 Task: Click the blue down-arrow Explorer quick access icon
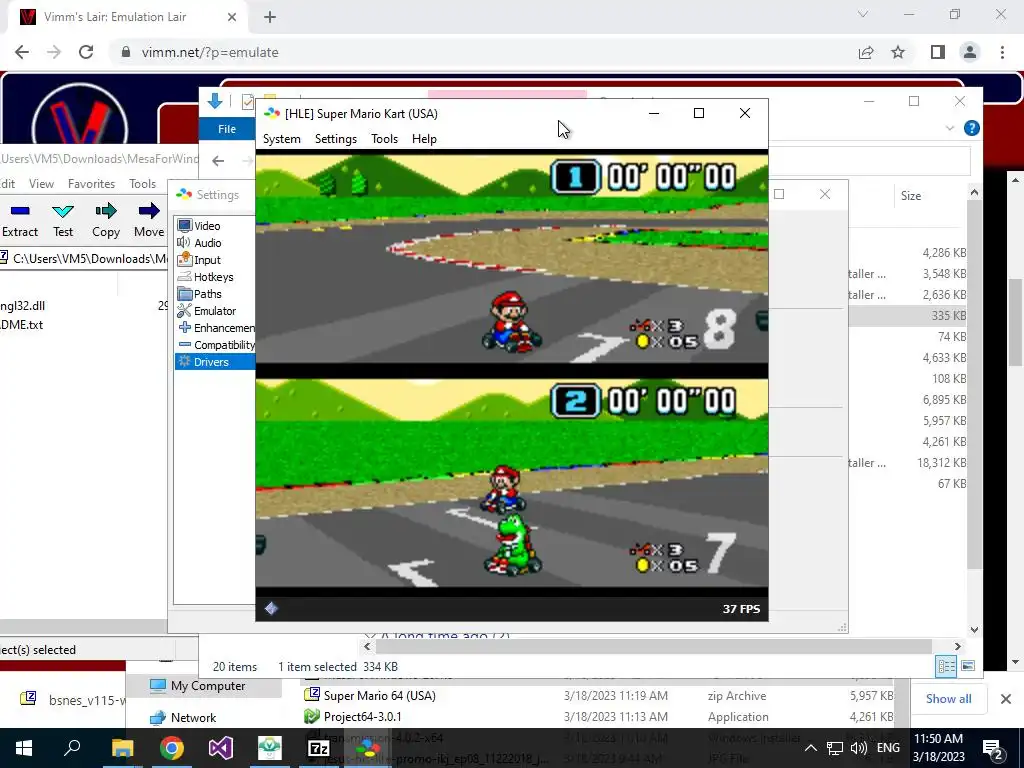click(214, 101)
